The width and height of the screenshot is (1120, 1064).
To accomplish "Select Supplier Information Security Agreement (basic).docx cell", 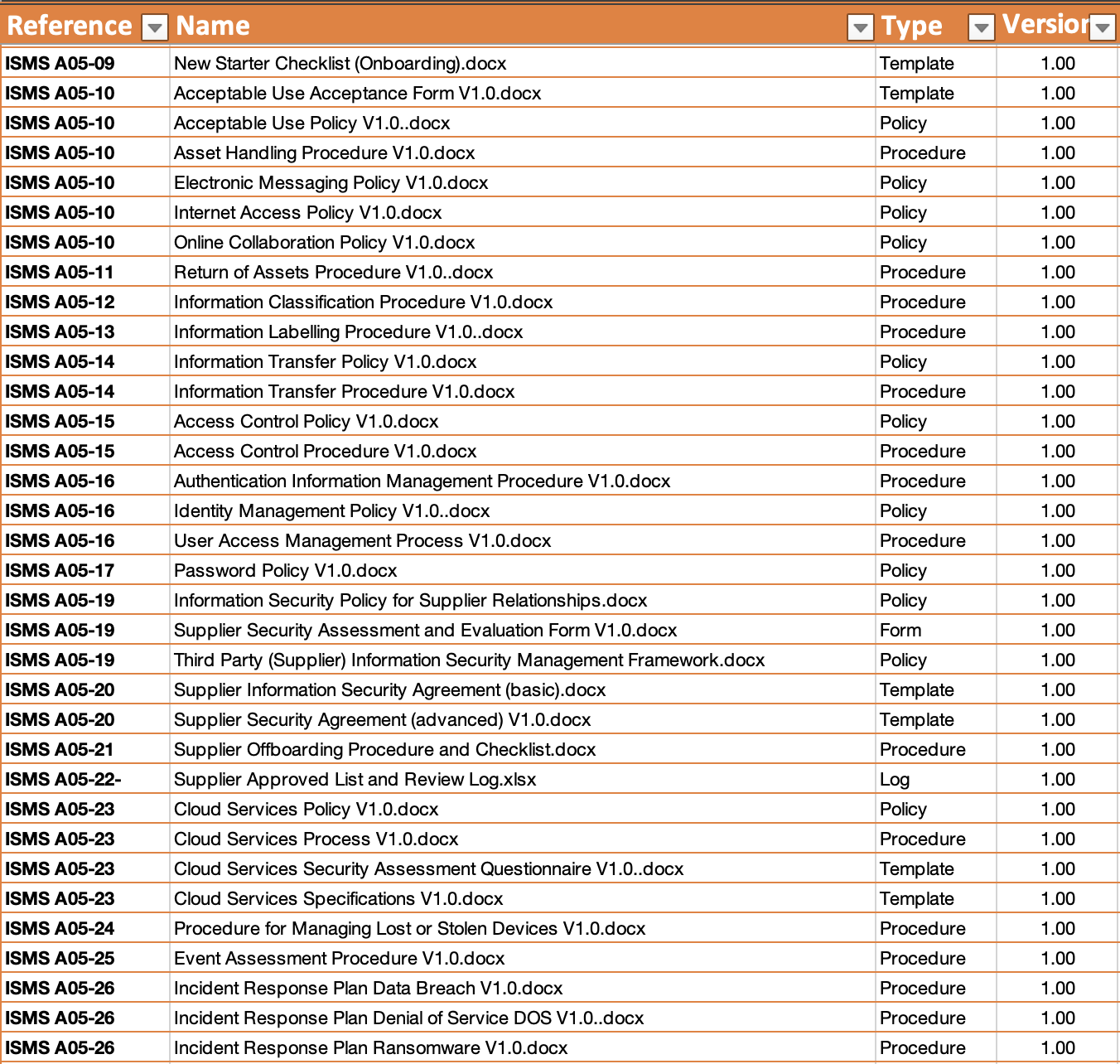I will pos(523,689).
